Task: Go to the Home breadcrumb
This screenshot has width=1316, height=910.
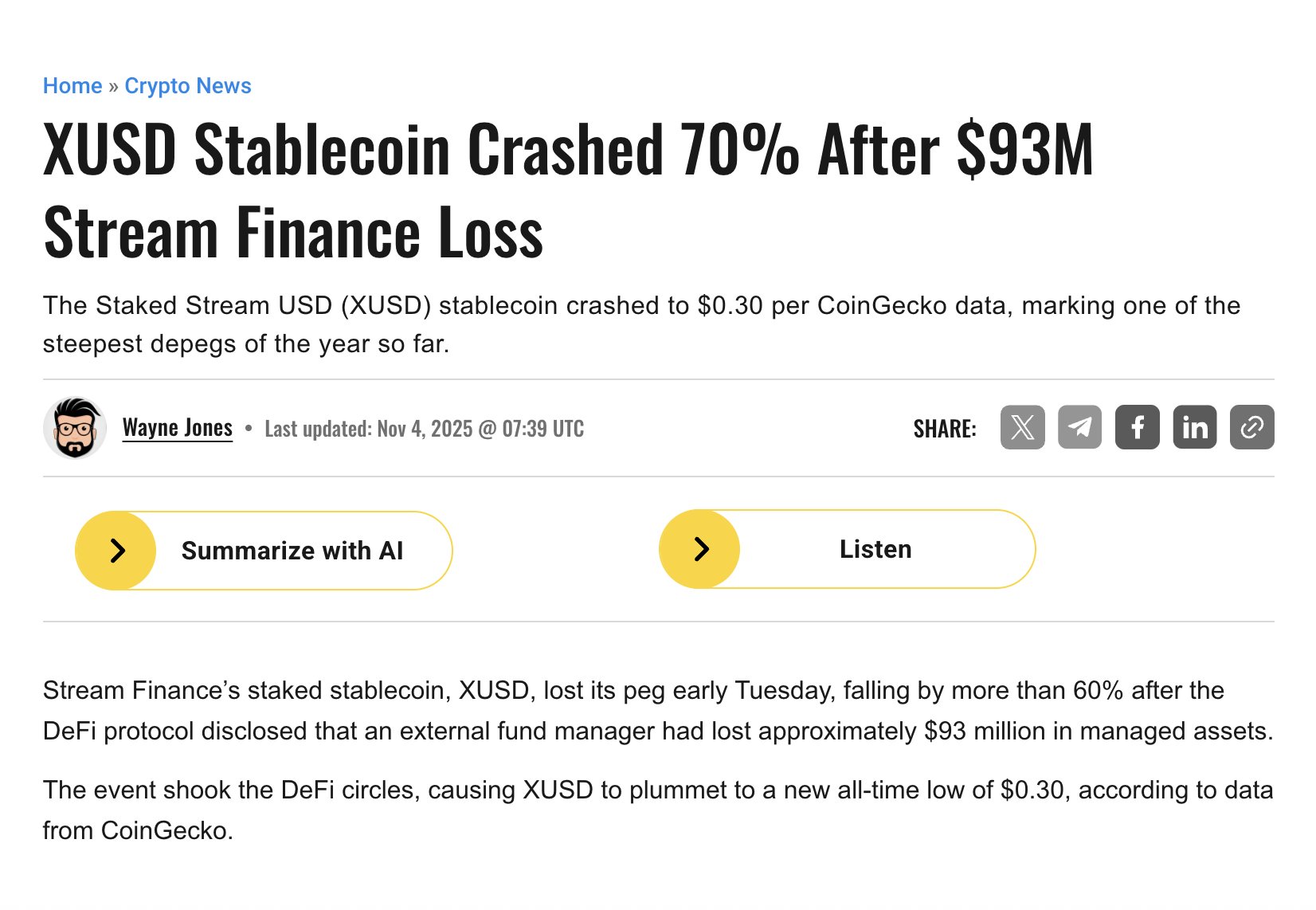Action: pyautogui.click(x=72, y=86)
